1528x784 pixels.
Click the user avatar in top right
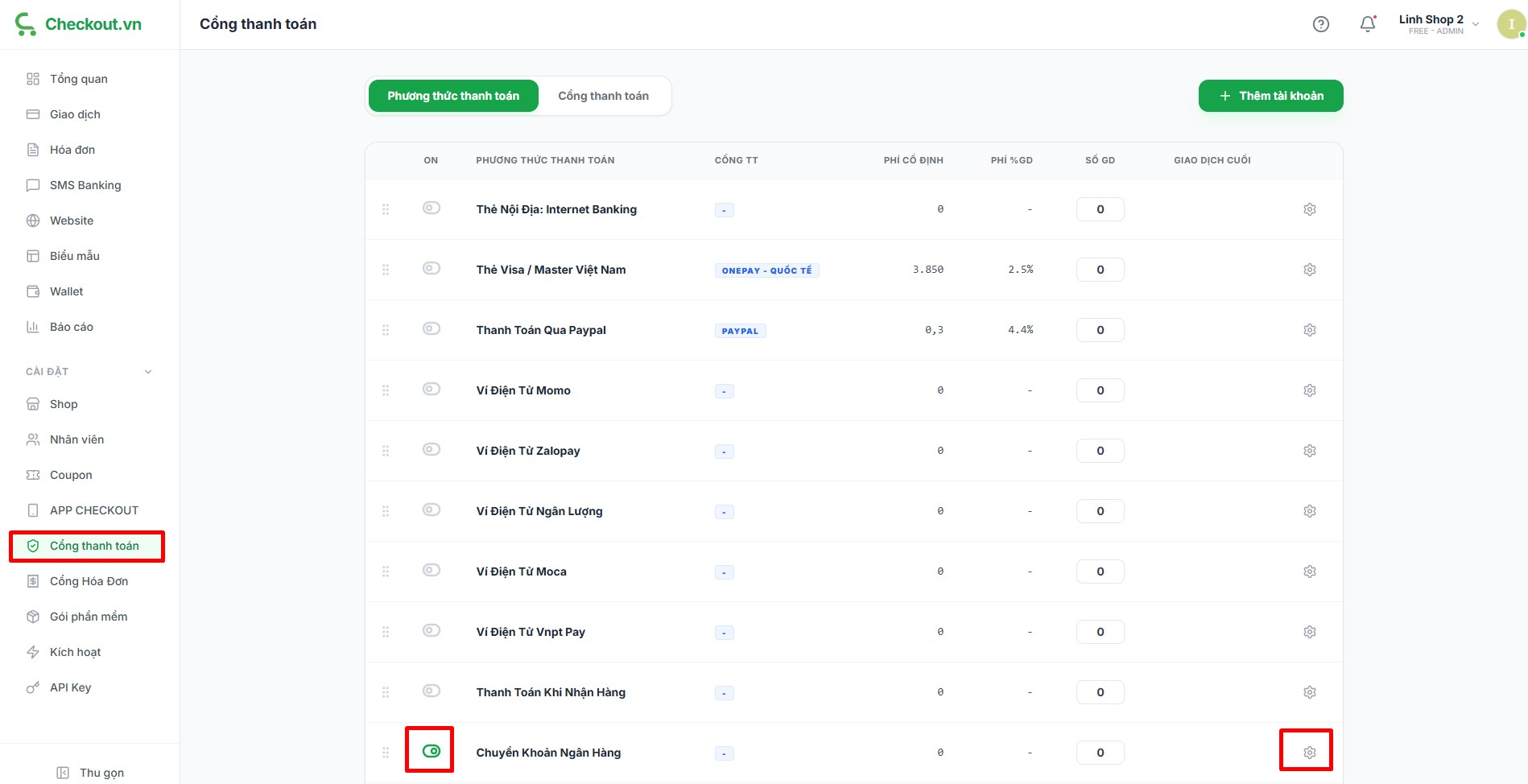pyautogui.click(x=1510, y=24)
